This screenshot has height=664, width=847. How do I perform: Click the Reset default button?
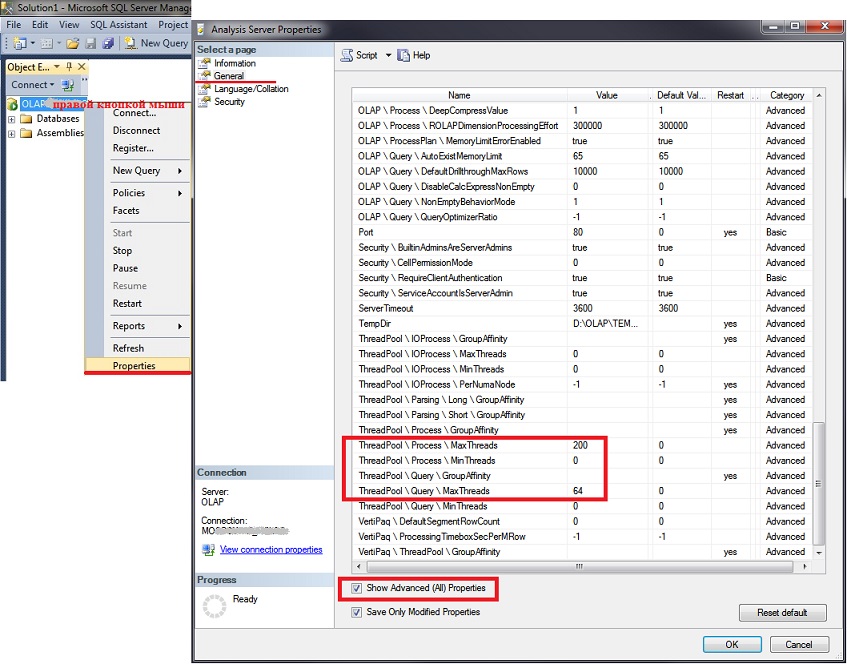pyautogui.click(x=782, y=613)
